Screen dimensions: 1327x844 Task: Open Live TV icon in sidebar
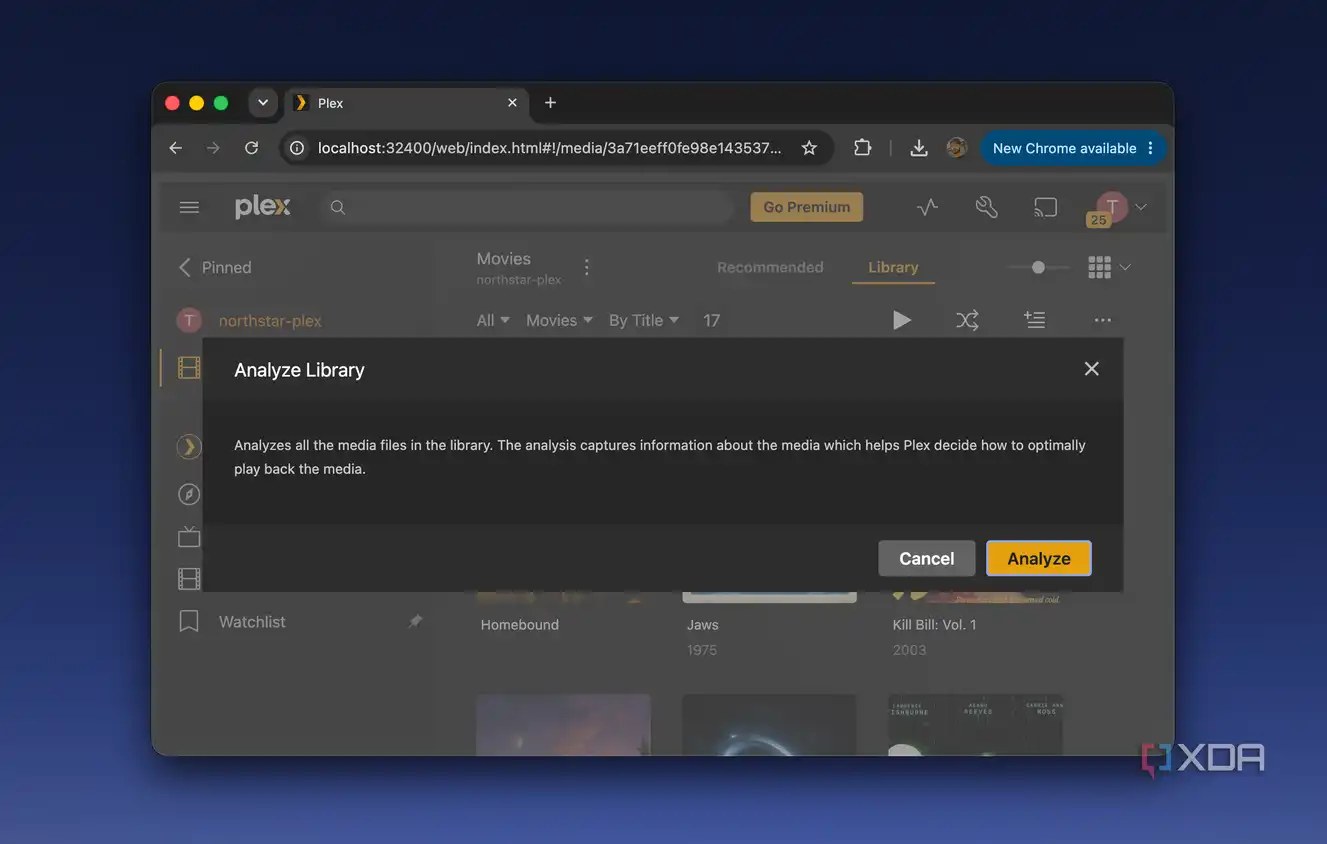point(189,537)
